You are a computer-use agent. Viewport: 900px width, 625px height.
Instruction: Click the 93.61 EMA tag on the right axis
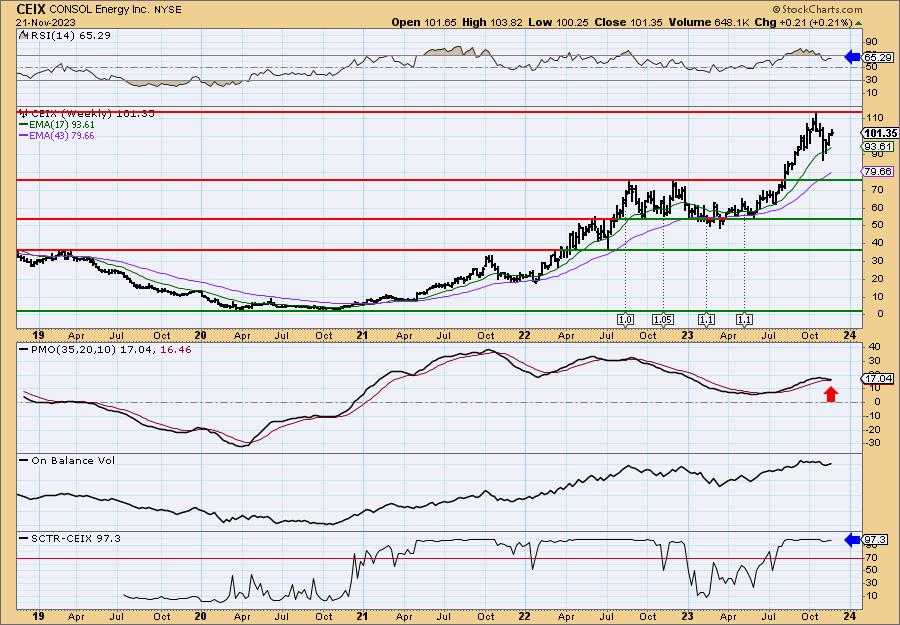pos(879,147)
